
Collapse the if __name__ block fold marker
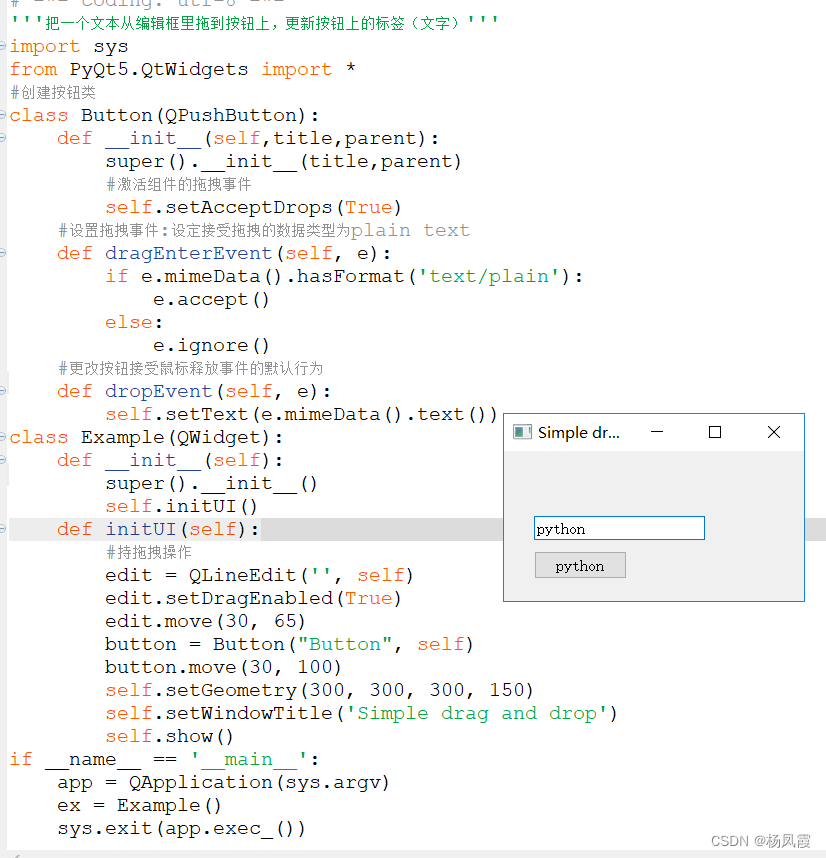click(x=4, y=759)
